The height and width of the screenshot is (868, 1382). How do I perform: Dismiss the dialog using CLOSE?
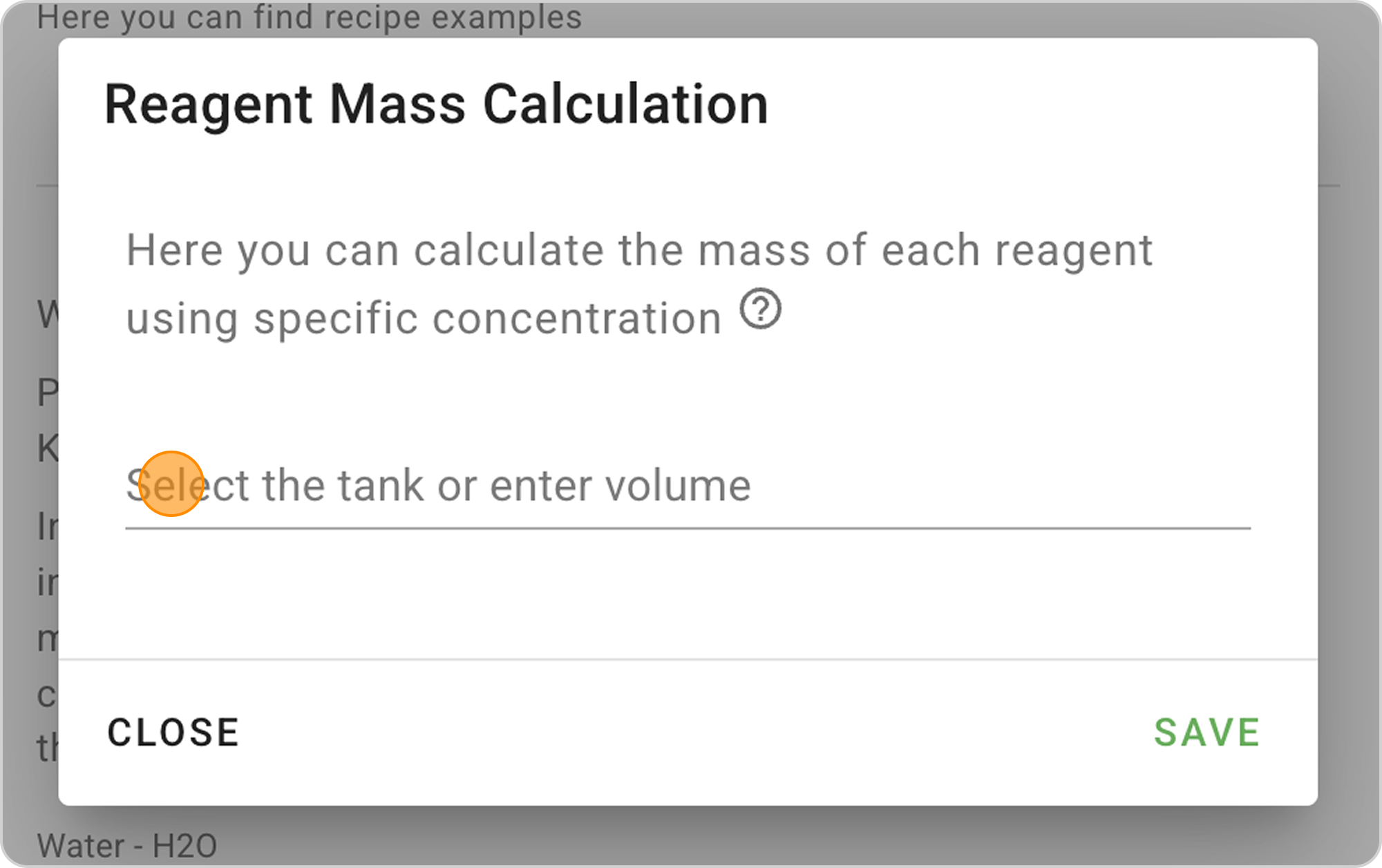173,733
